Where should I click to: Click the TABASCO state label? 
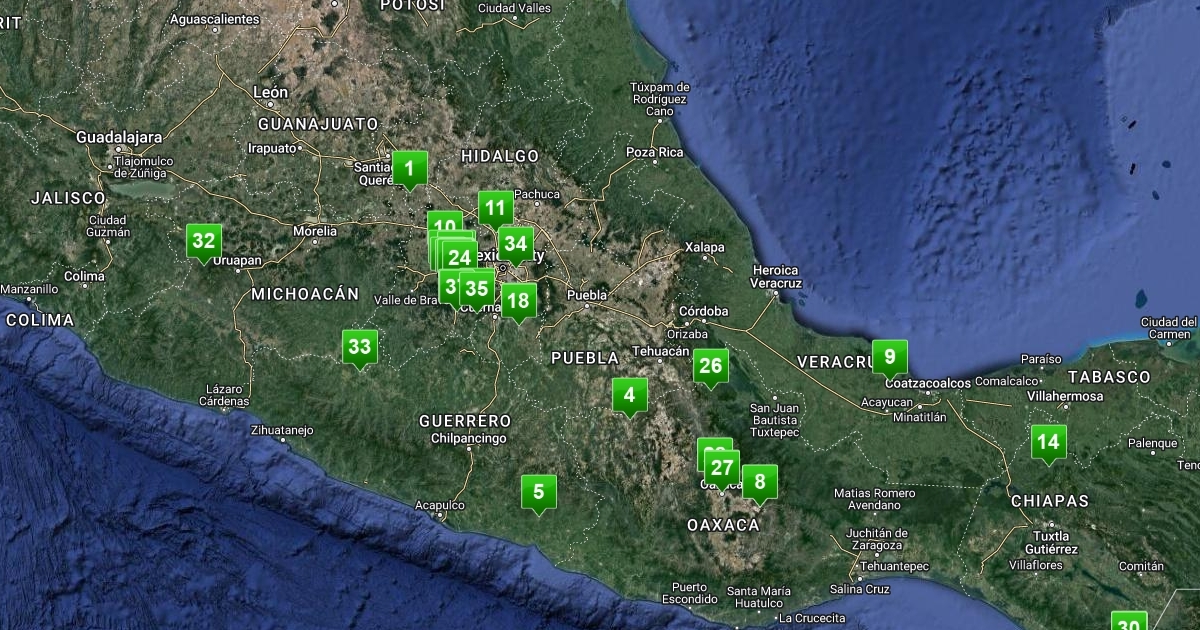coord(1109,377)
